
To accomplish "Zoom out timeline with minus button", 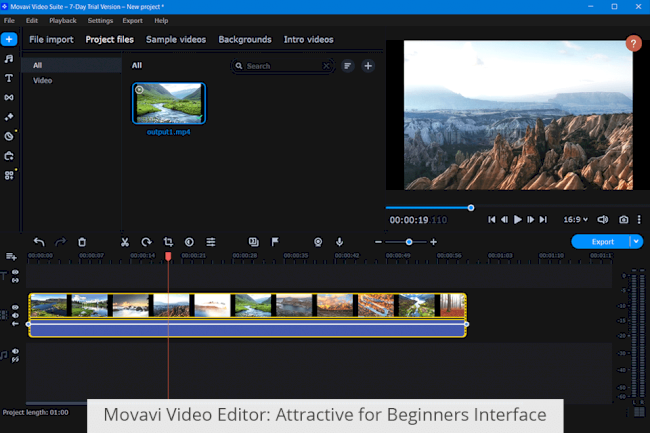I will (x=378, y=242).
